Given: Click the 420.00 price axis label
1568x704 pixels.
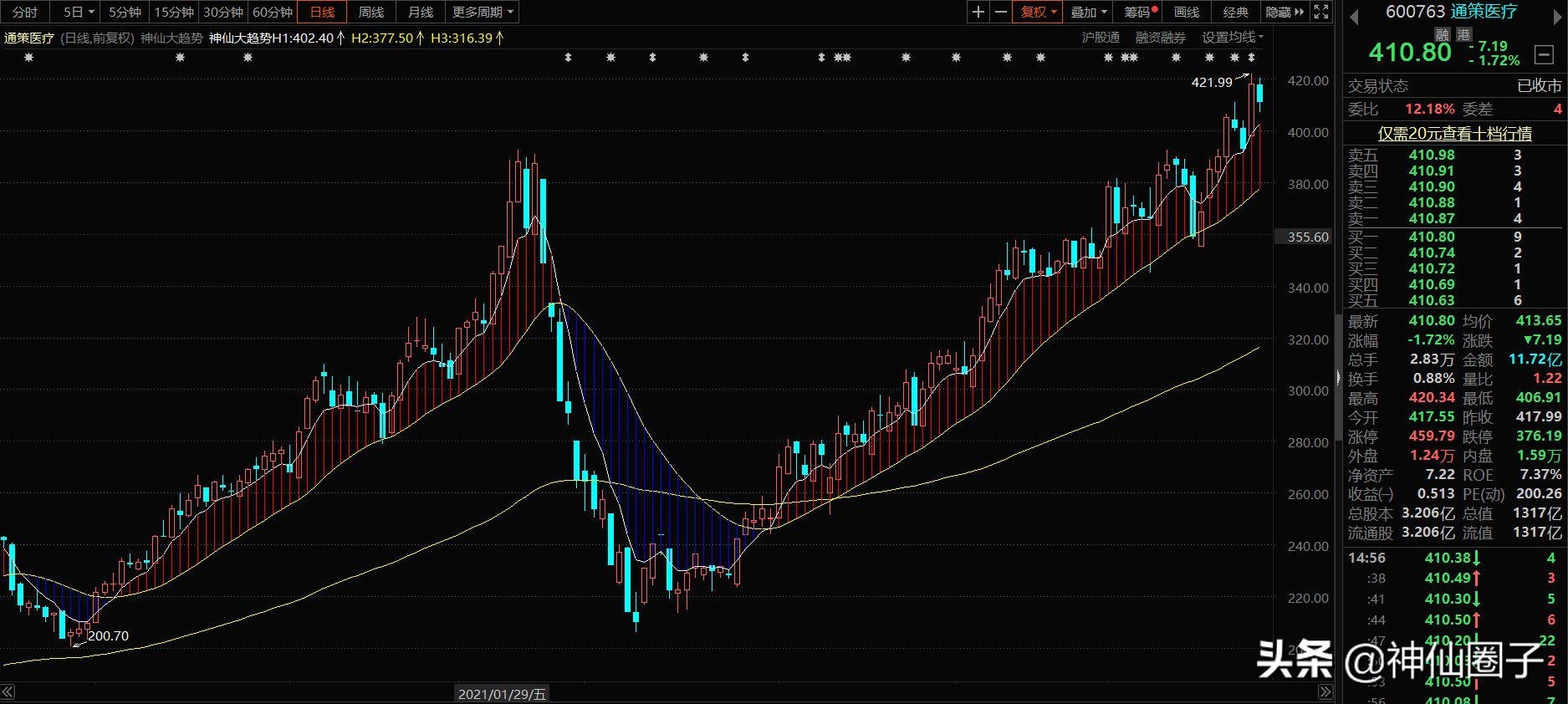Looking at the screenshot, I should click(x=1309, y=80).
